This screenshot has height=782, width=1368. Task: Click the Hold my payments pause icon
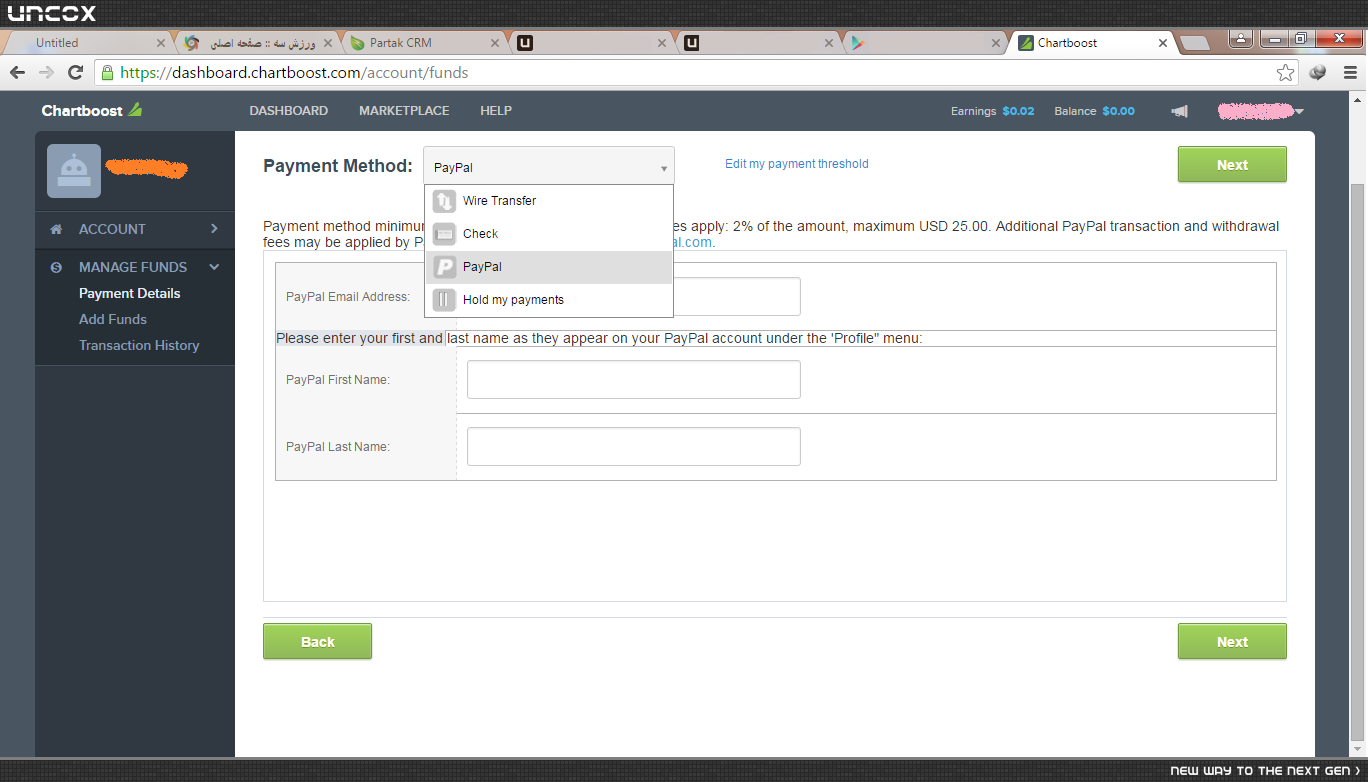point(444,300)
